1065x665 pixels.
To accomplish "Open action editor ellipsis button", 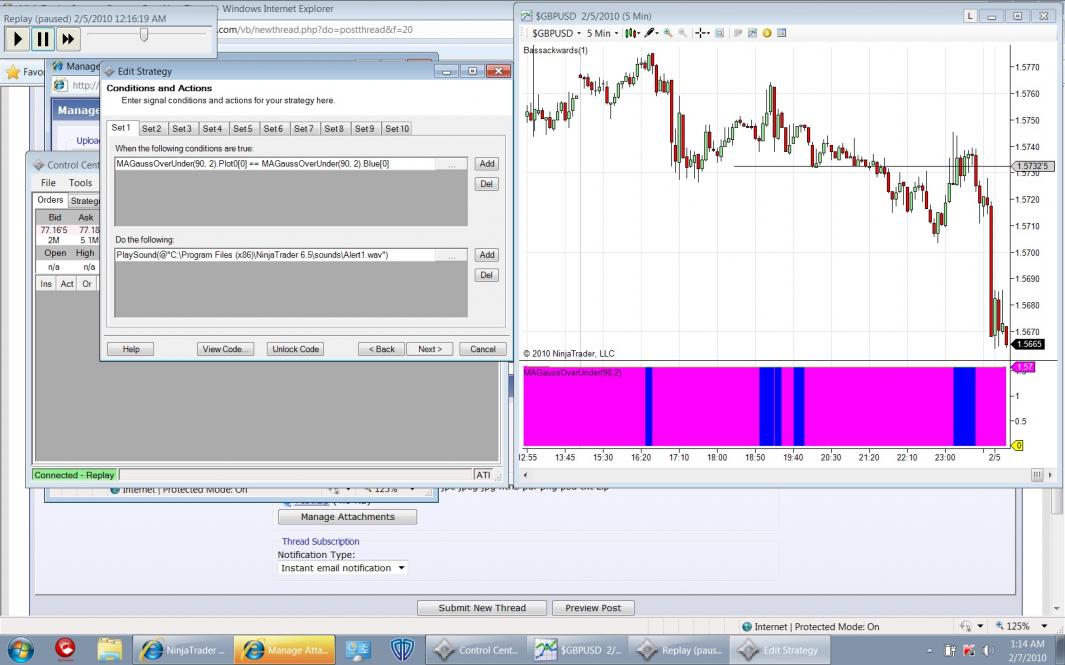I will click(x=452, y=255).
